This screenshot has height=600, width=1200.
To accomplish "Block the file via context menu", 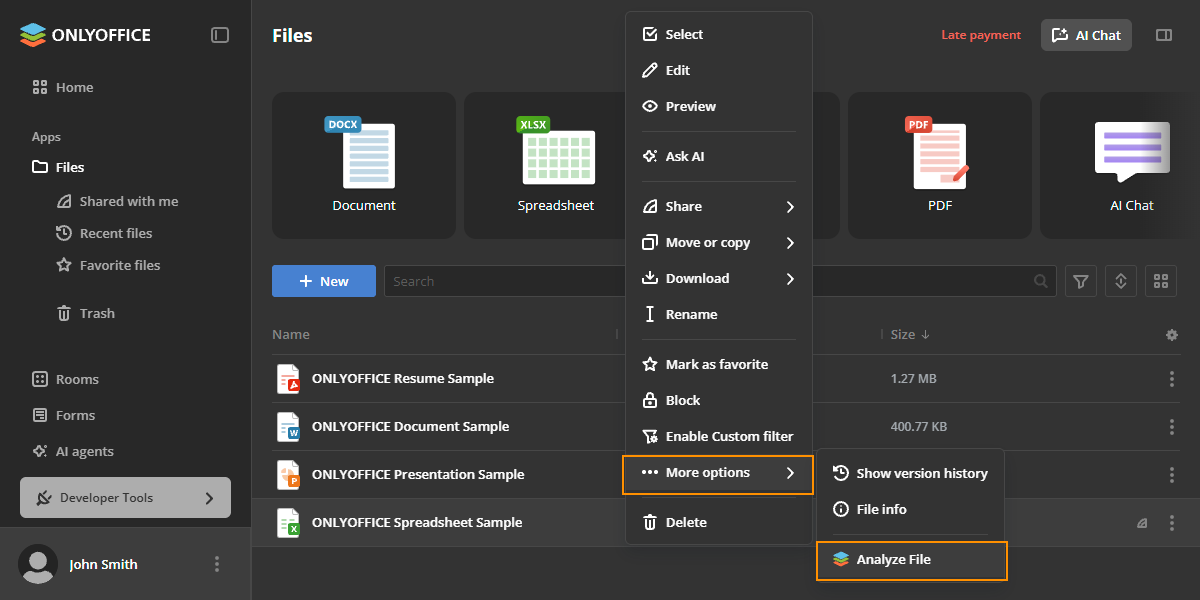I will pyautogui.click(x=718, y=400).
